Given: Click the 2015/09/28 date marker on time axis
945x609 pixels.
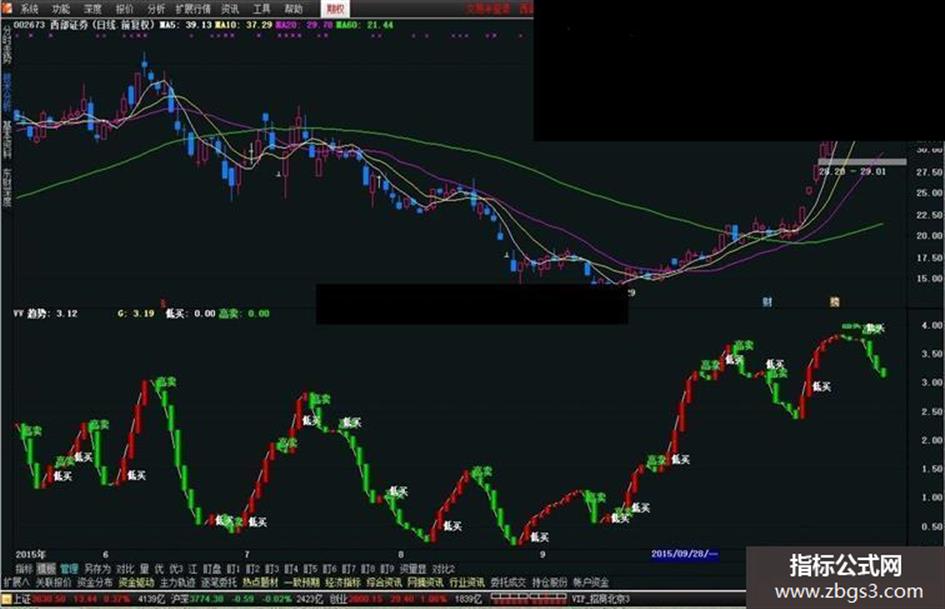Looking at the screenshot, I should tap(685, 554).
